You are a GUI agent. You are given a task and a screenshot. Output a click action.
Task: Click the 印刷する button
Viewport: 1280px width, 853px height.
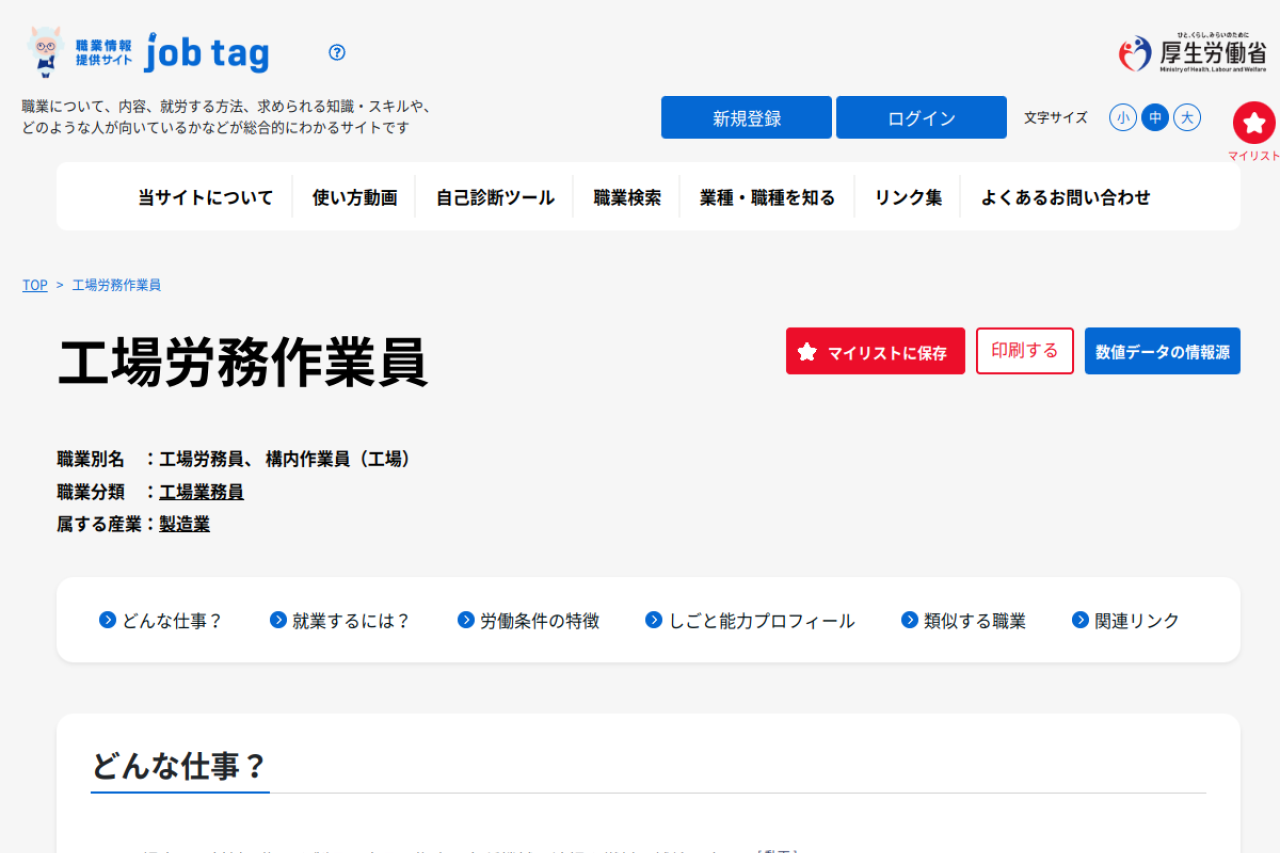click(1025, 351)
